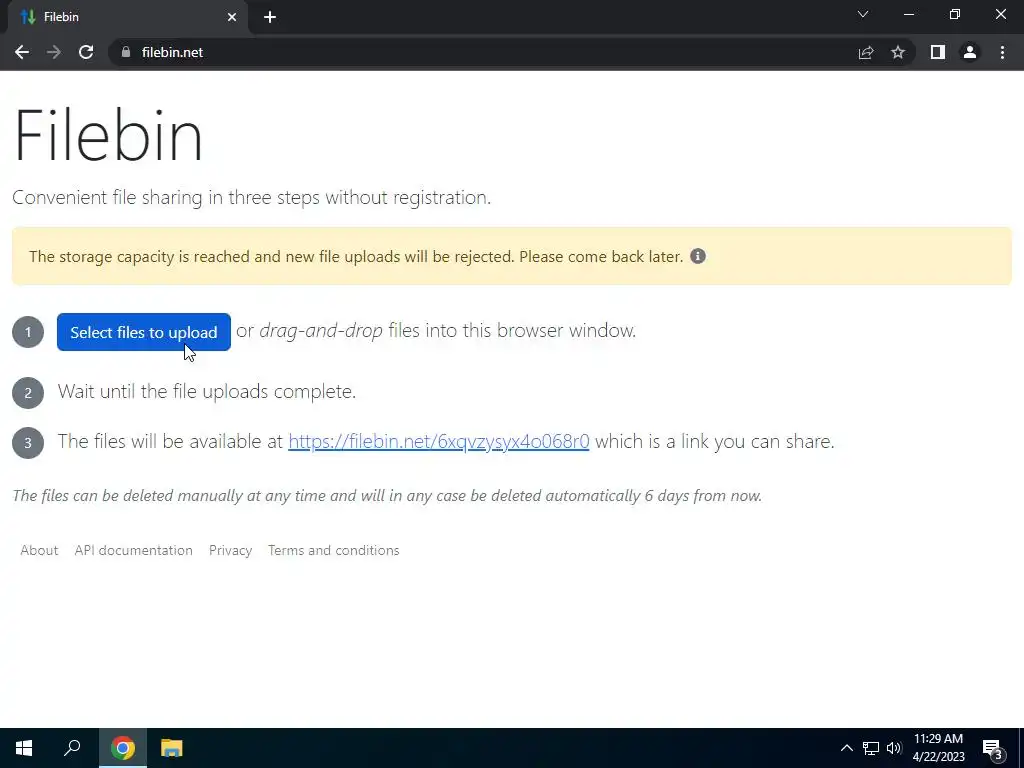
Task: Open Terms and conditions link
Action: [333, 550]
